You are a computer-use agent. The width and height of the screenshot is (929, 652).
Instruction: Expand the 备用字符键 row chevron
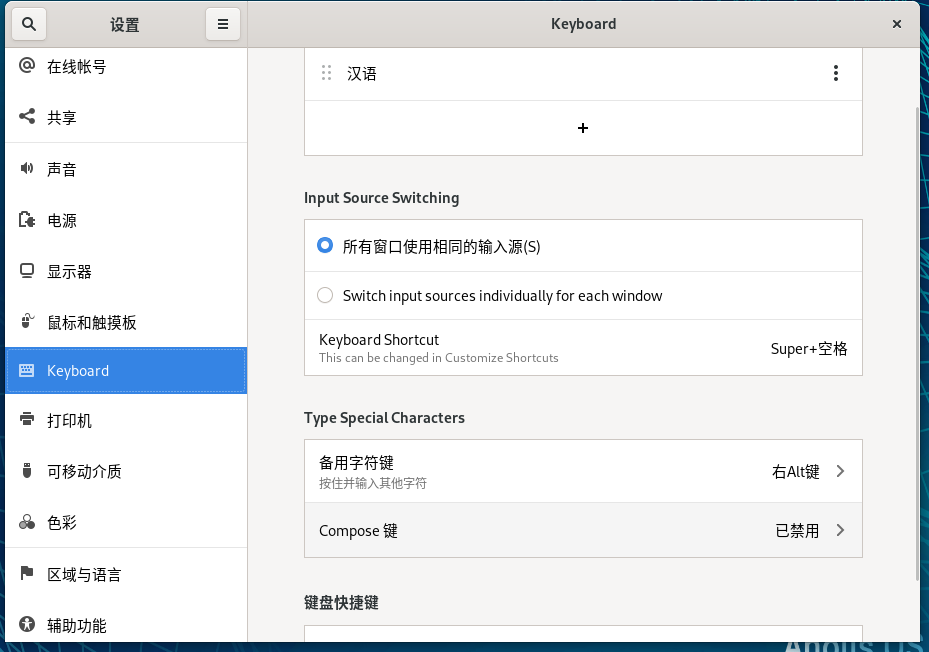tap(840, 471)
